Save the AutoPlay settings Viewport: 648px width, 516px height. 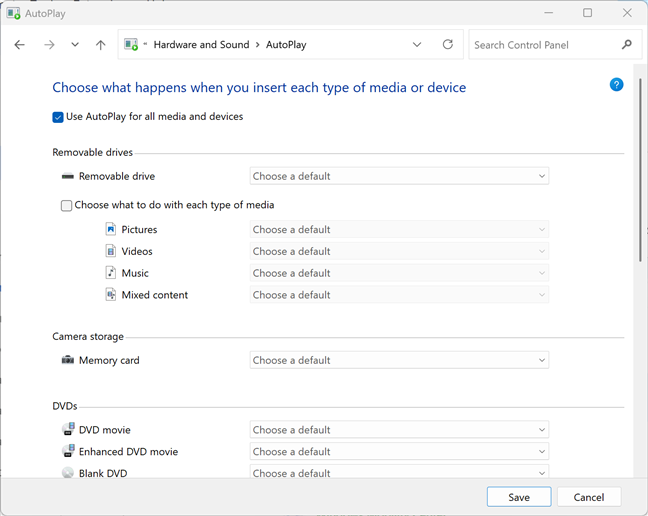pyautogui.click(x=518, y=497)
